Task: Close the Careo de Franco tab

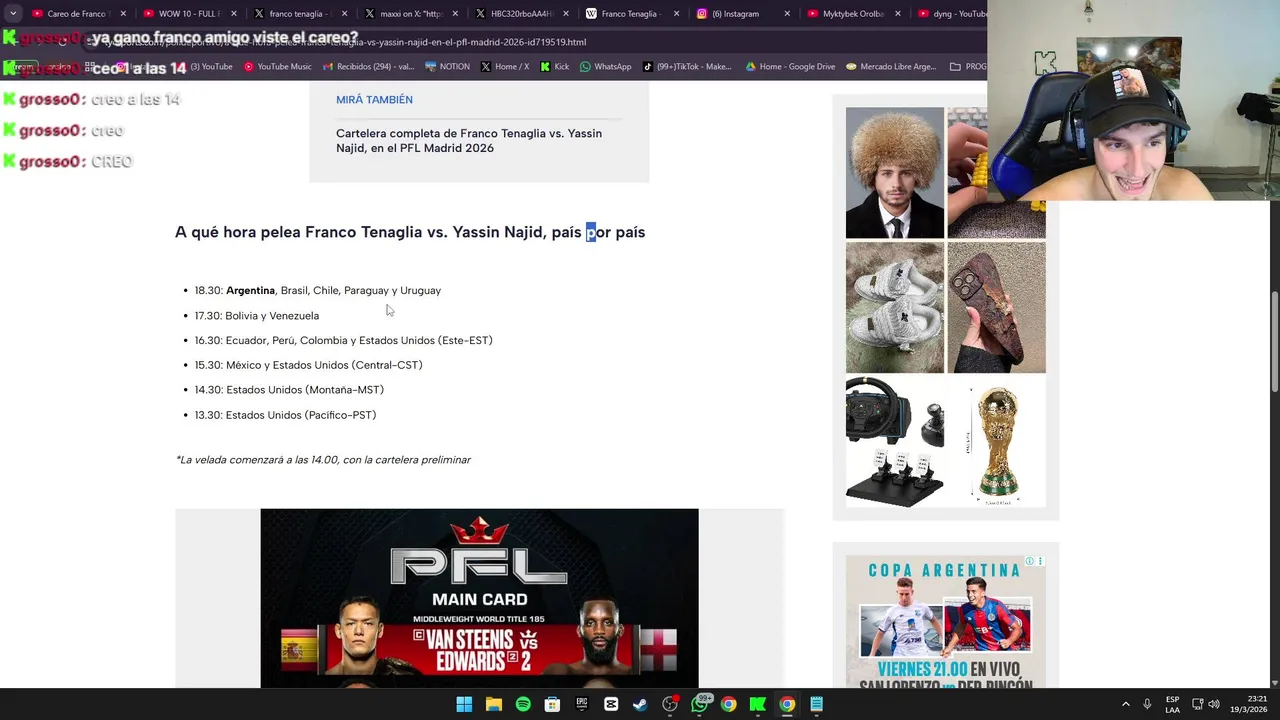Action: pyautogui.click(x=124, y=14)
